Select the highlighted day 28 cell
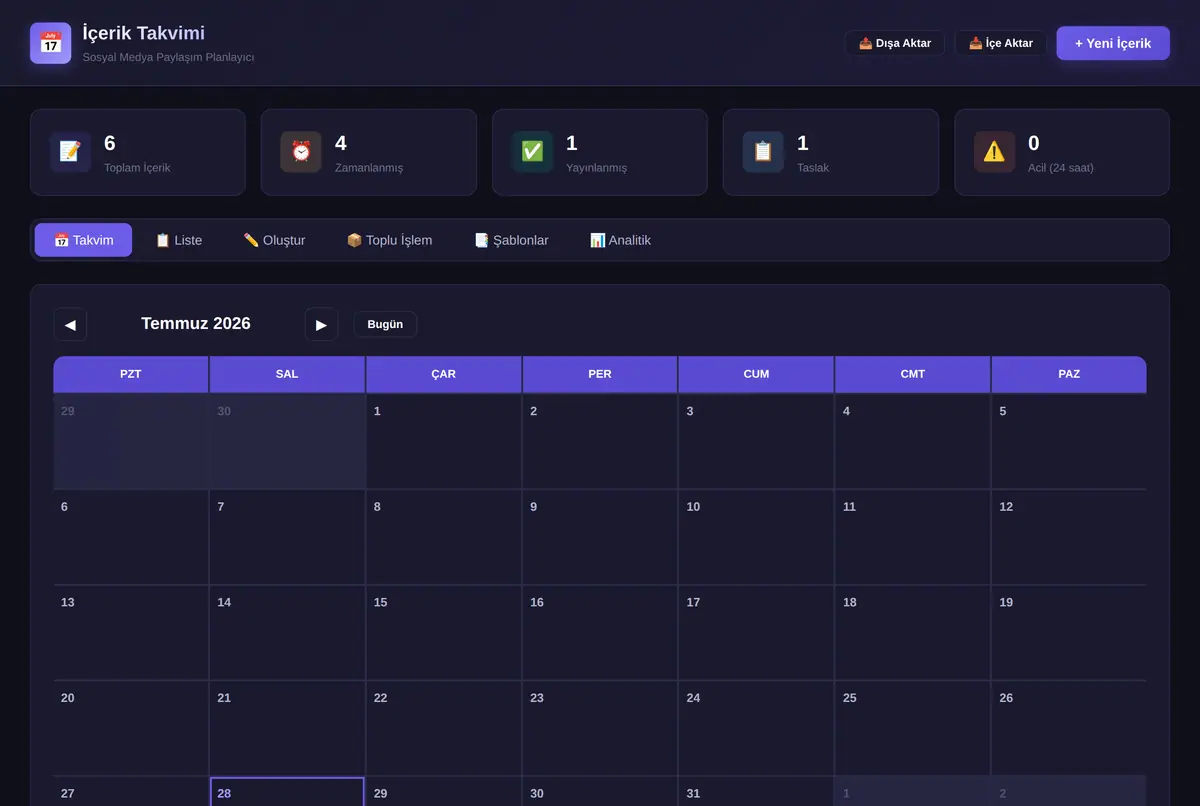Screen dimensions: 1200x806 [287, 792]
